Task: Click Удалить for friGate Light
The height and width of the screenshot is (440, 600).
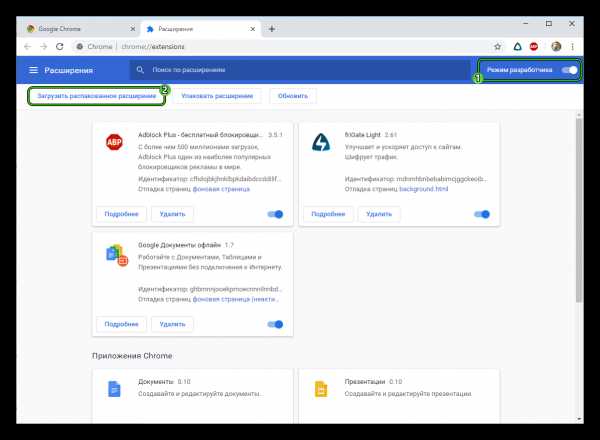Action: tap(379, 214)
